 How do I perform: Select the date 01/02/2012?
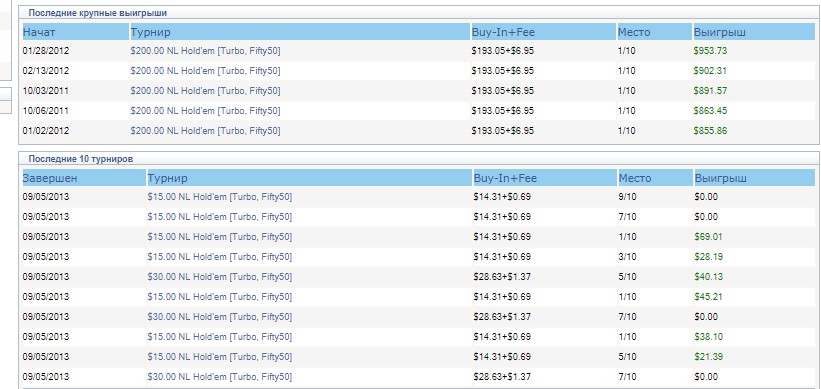46,131
